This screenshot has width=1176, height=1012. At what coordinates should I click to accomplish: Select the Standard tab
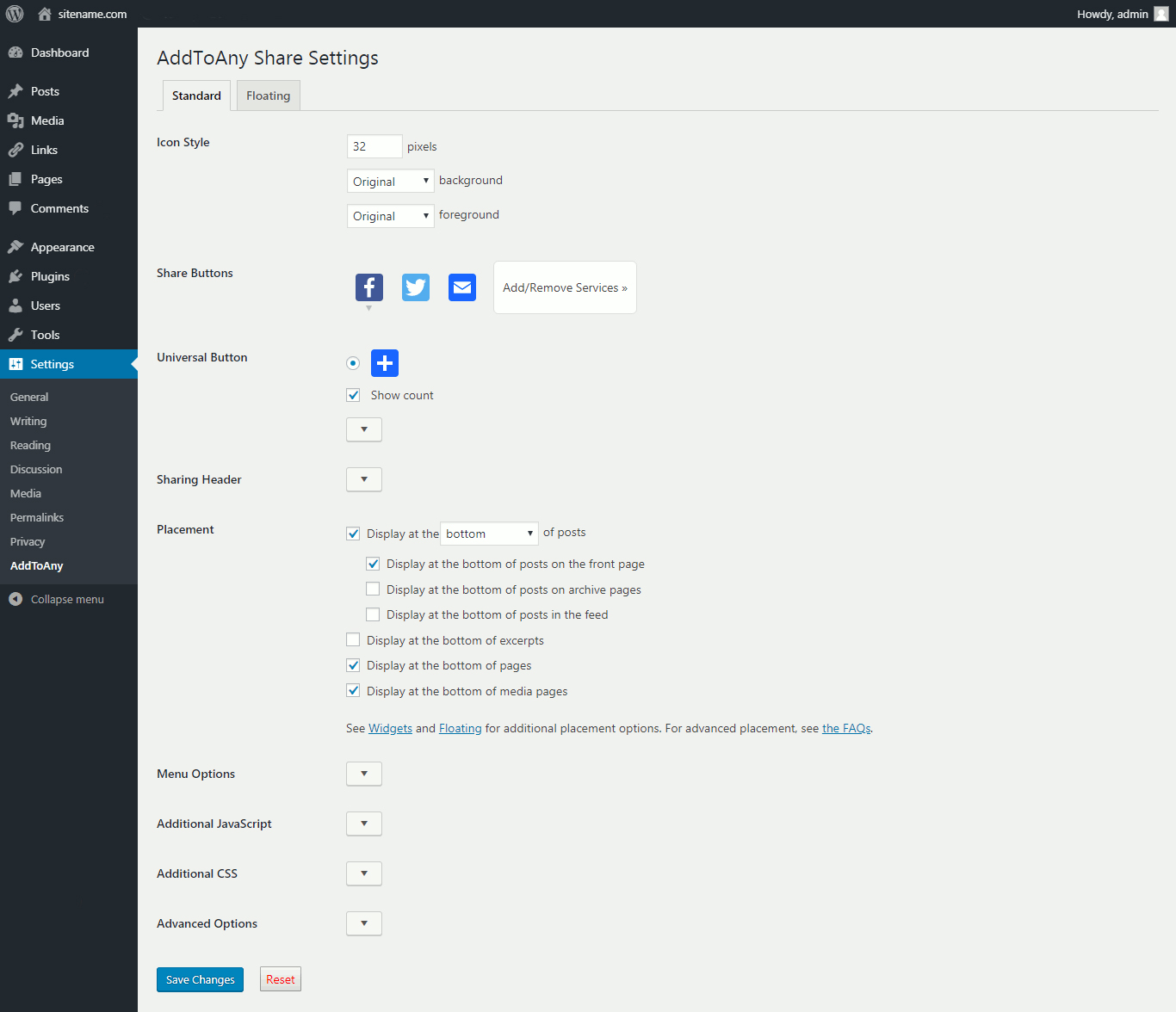196,96
